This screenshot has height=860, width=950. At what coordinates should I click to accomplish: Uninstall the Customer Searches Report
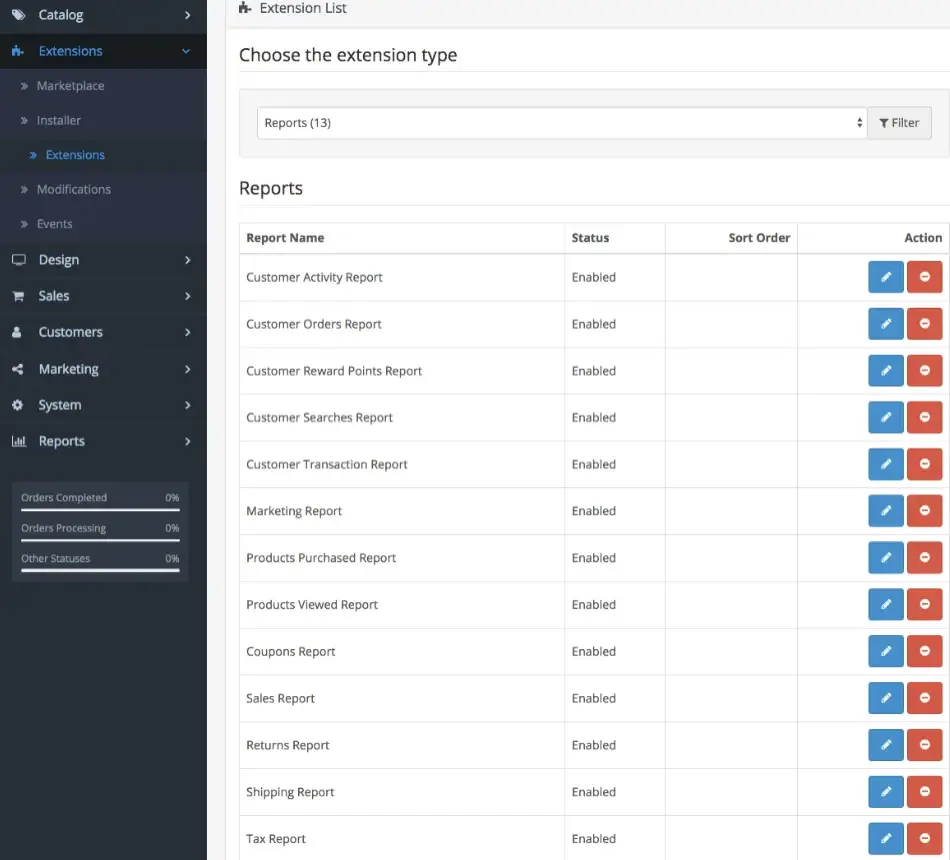(x=924, y=417)
